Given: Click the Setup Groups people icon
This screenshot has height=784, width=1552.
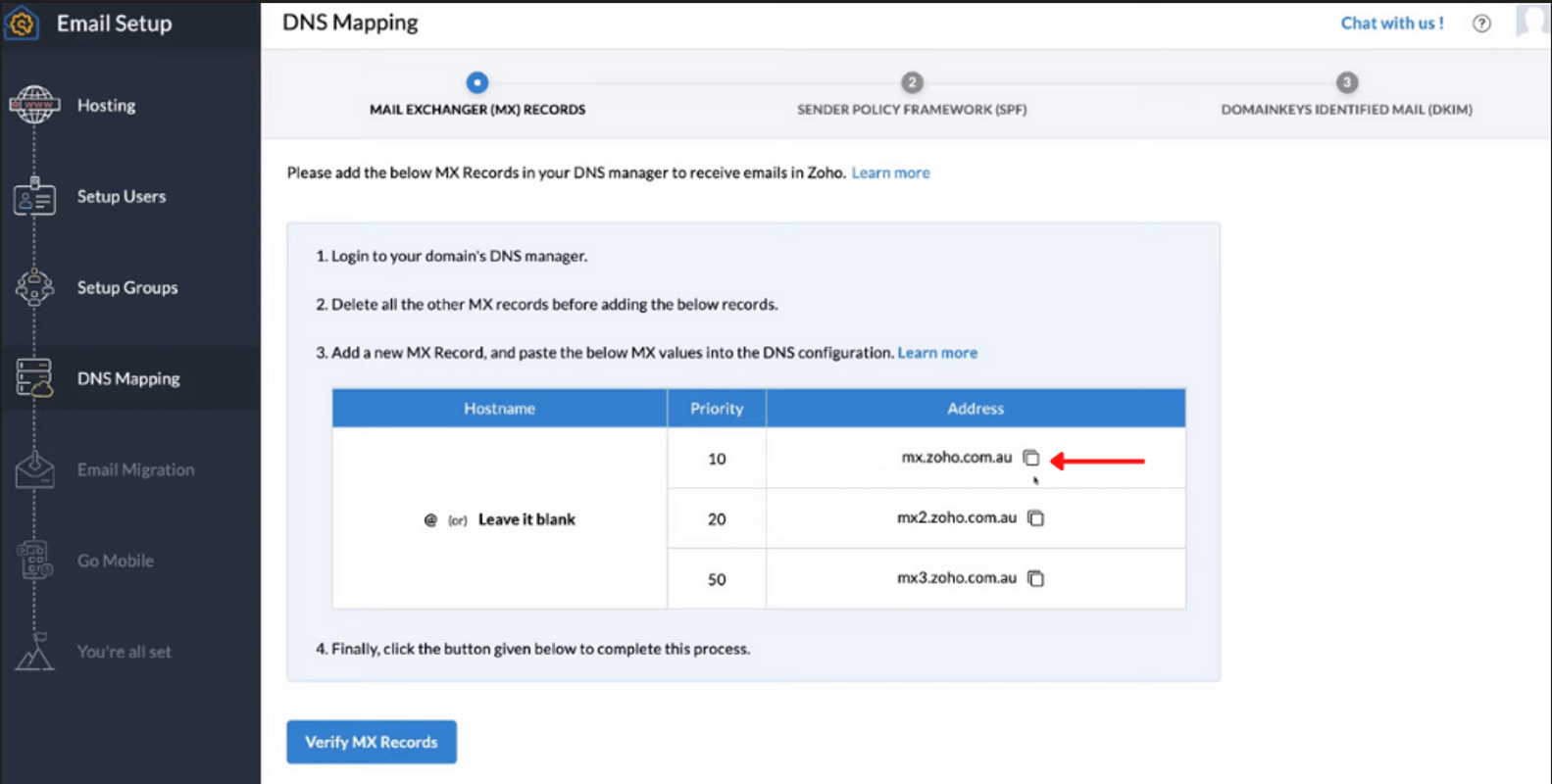Looking at the screenshot, I should click(x=34, y=288).
